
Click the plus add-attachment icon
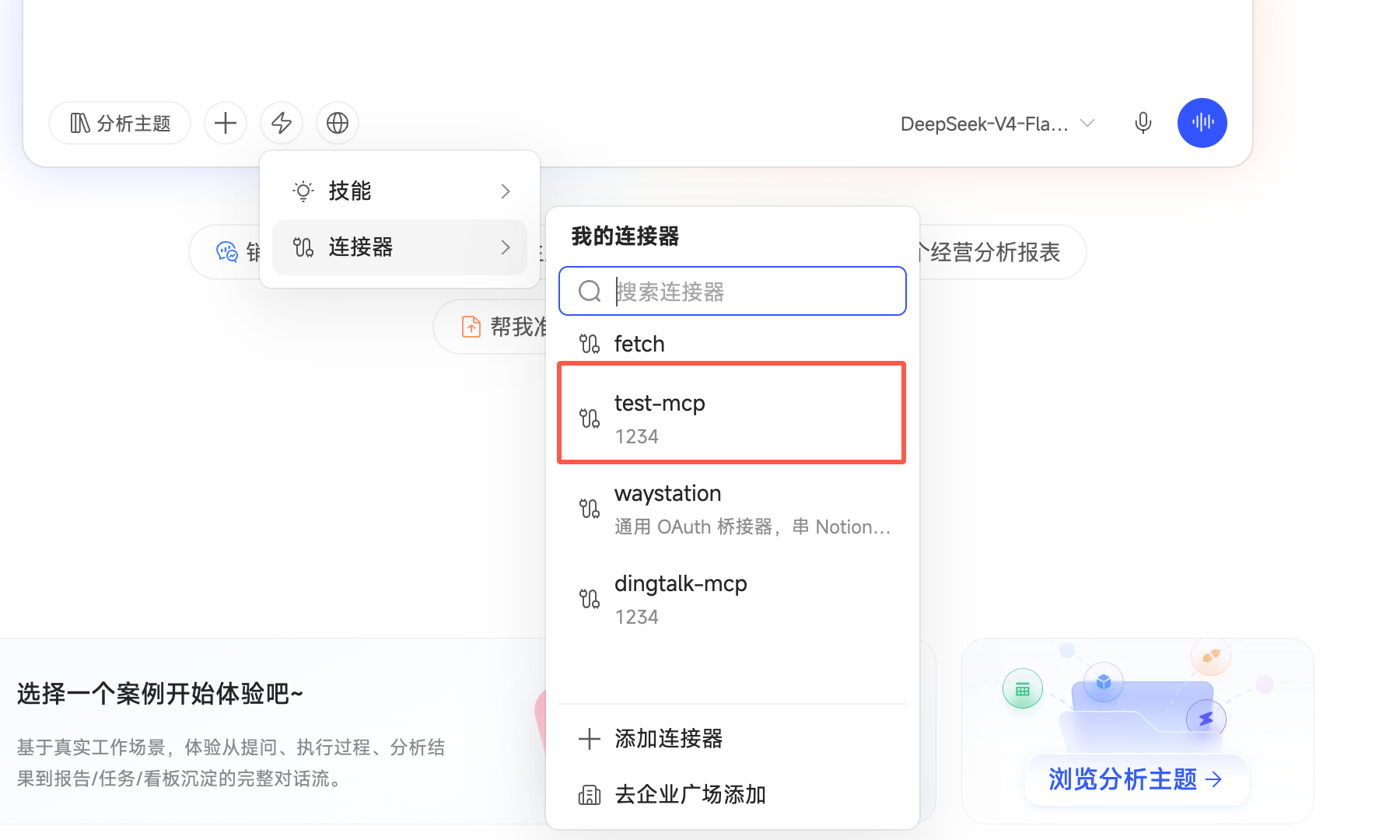[226, 123]
